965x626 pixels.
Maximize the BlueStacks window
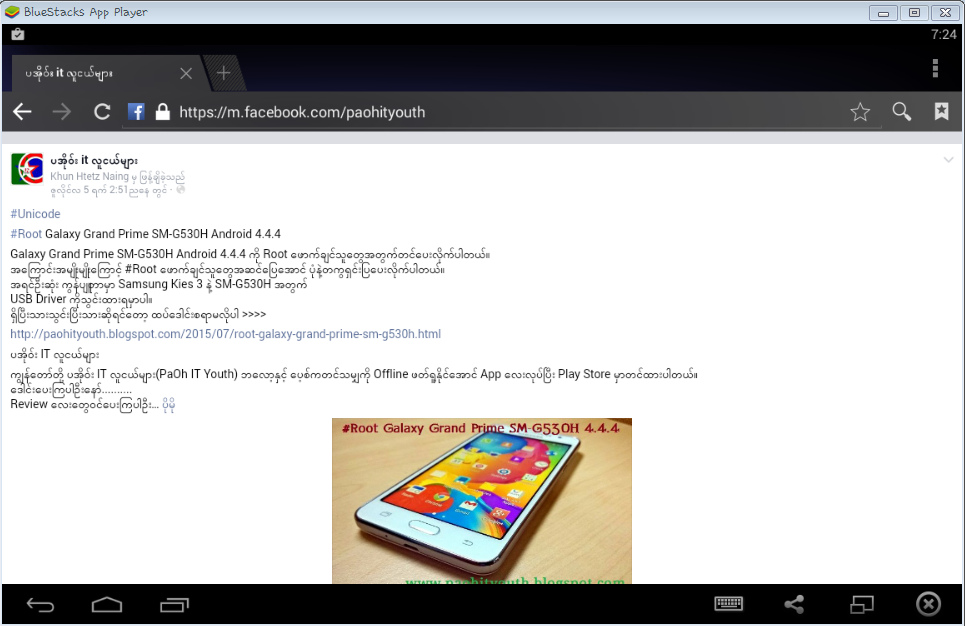point(915,13)
